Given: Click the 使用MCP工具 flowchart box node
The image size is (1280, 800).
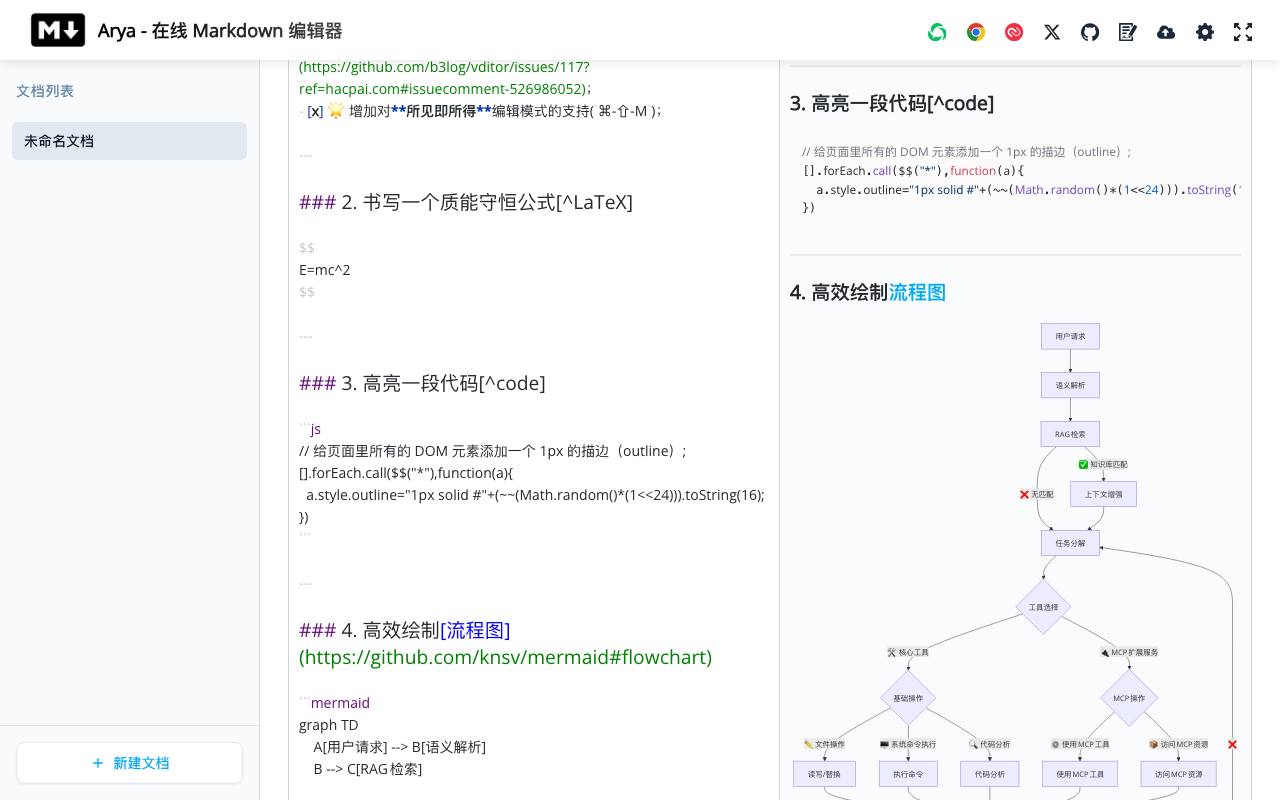Looking at the screenshot, I should coord(1080,774).
